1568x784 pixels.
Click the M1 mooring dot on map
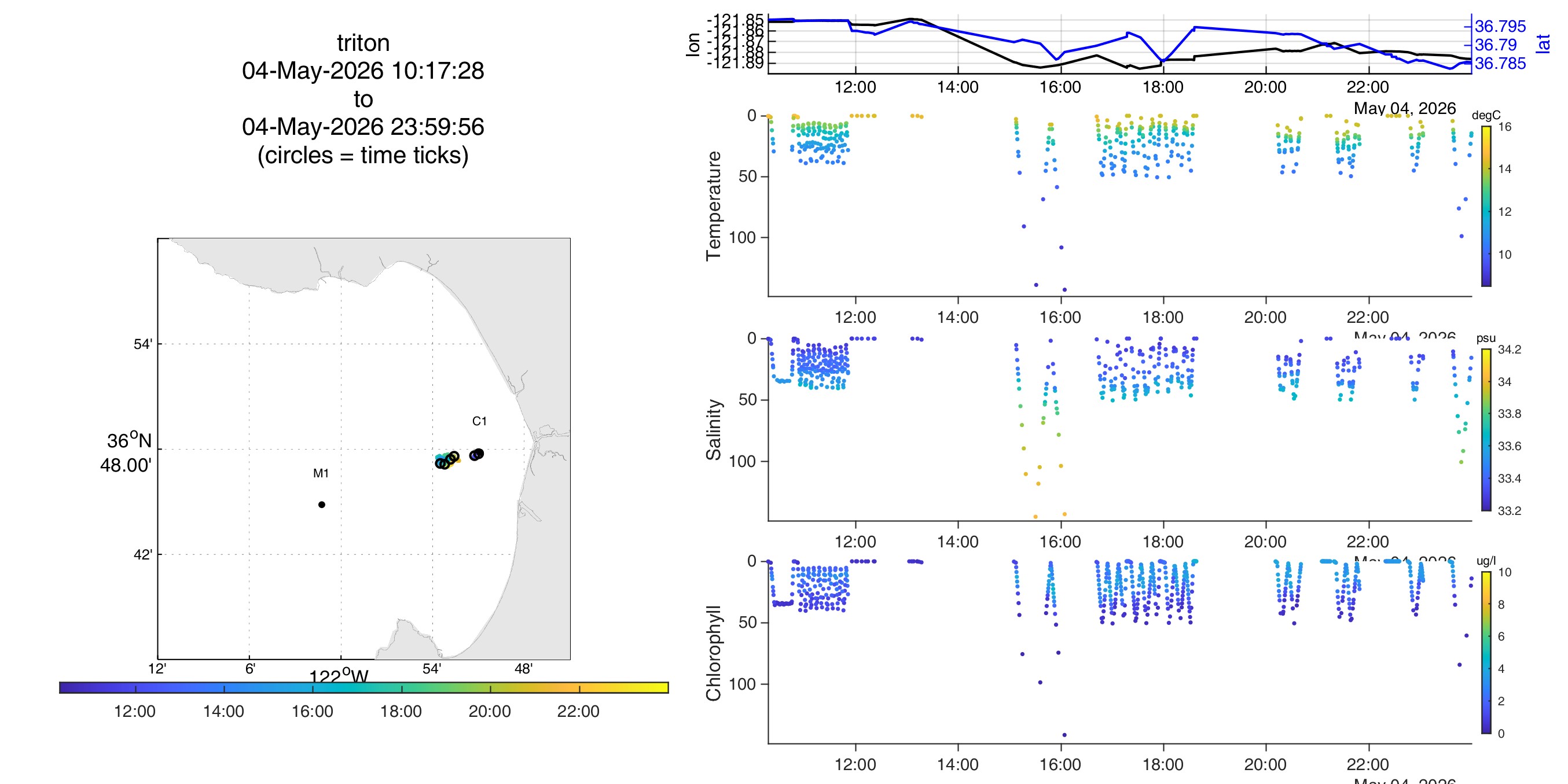(x=321, y=504)
